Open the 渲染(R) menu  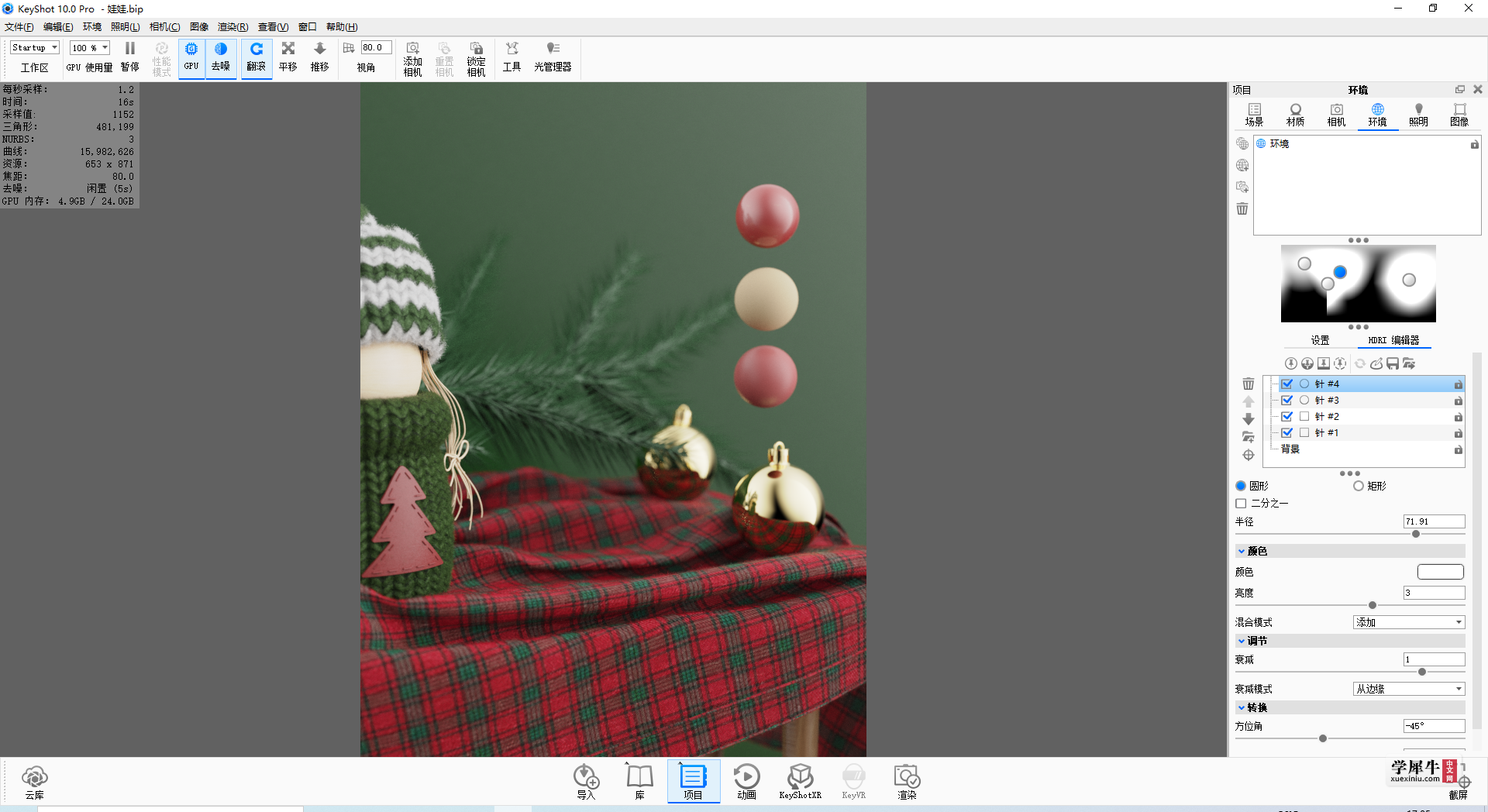pos(232,27)
